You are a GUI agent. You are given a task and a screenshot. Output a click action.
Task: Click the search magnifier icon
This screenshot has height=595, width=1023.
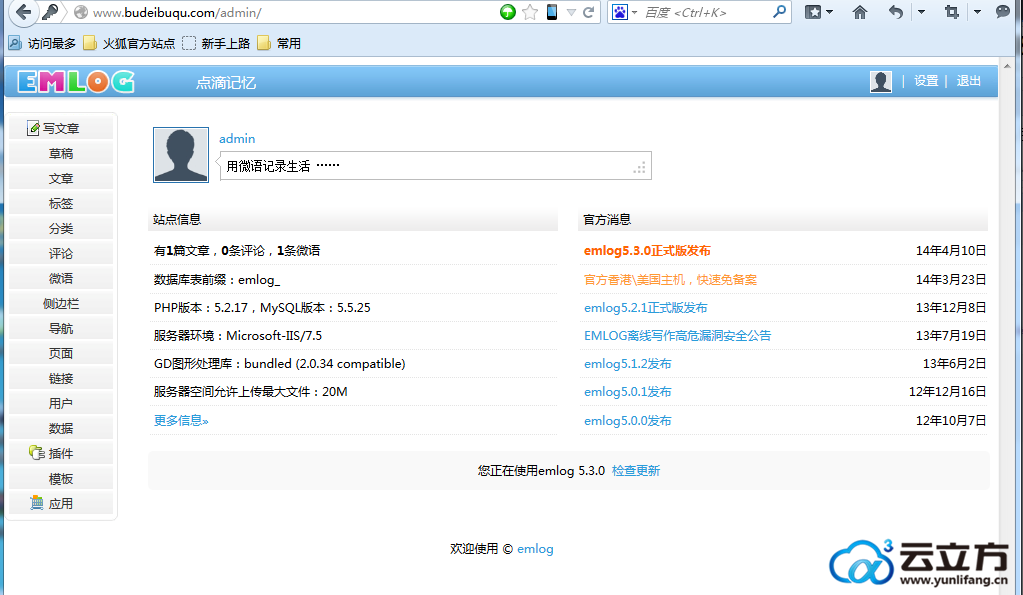(779, 12)
